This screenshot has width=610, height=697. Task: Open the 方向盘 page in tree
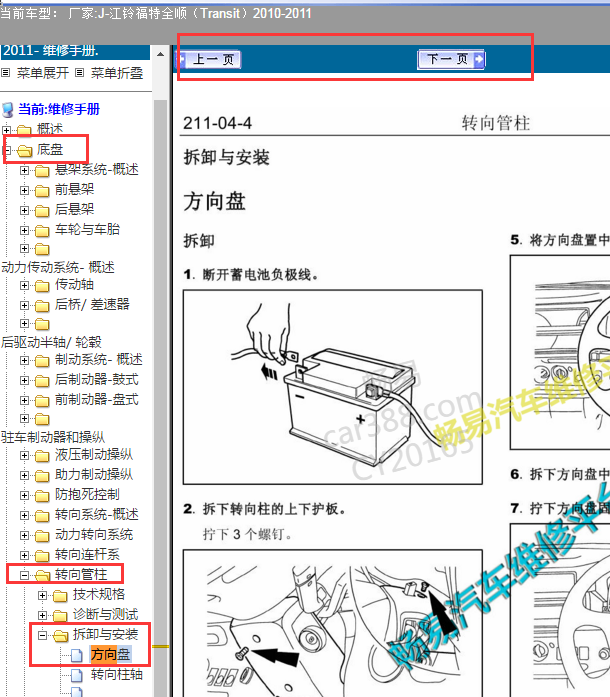click(111, 654)
